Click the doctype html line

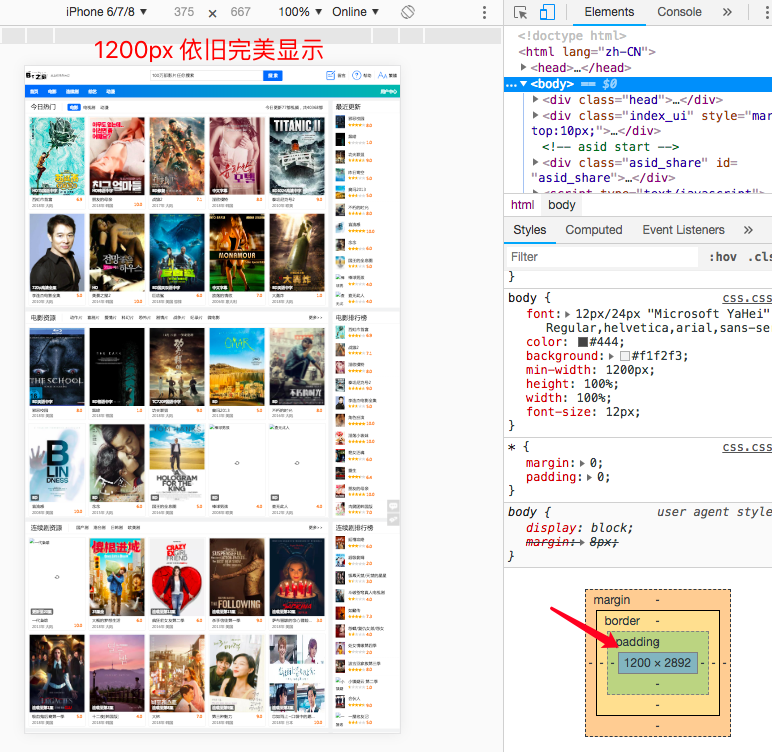572,35
